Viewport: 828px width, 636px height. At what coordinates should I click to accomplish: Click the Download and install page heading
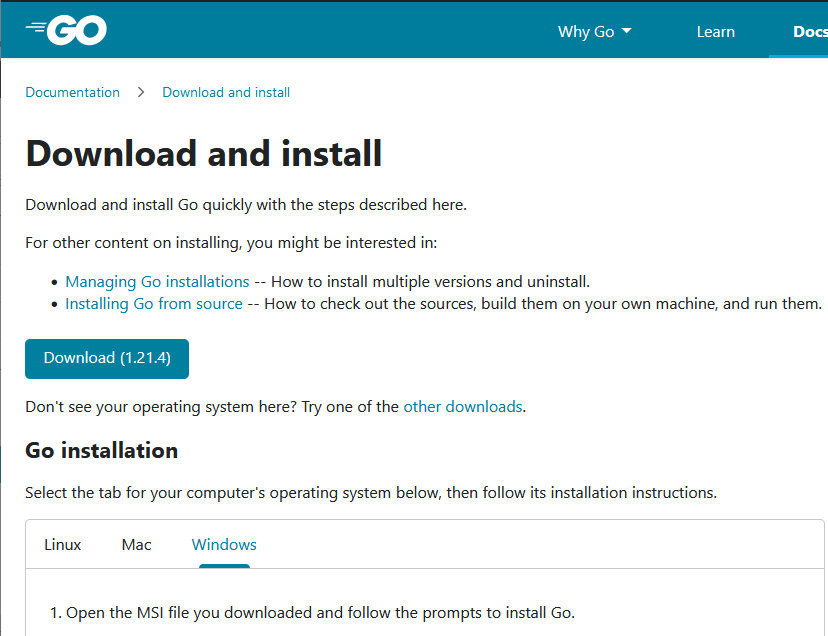tap(203, 154)
